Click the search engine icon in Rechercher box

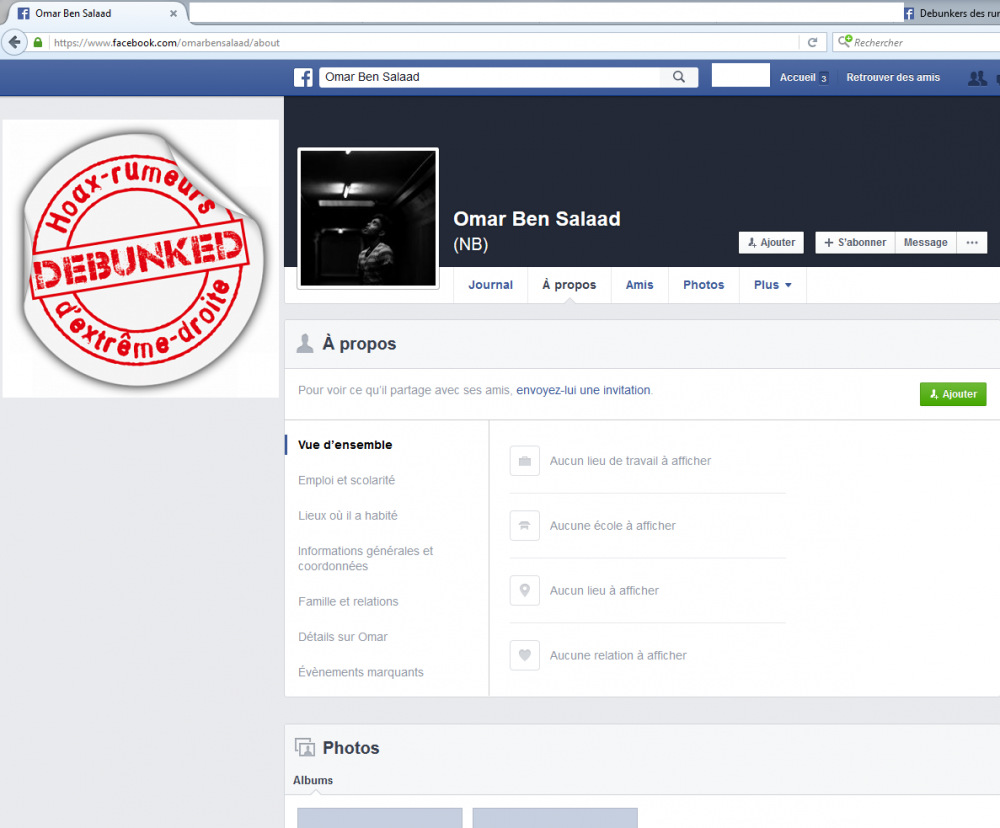(x=844, y=41)
